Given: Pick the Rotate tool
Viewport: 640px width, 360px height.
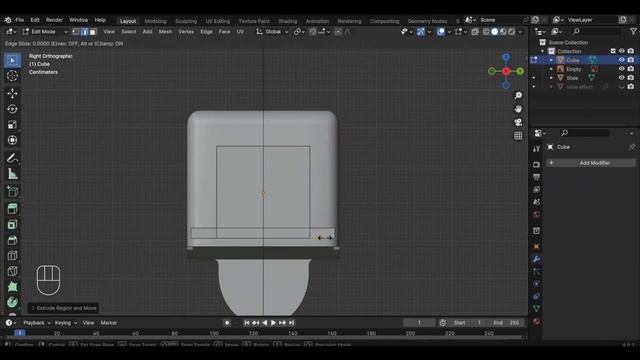Looking at the screenshot, I should 12,109.
